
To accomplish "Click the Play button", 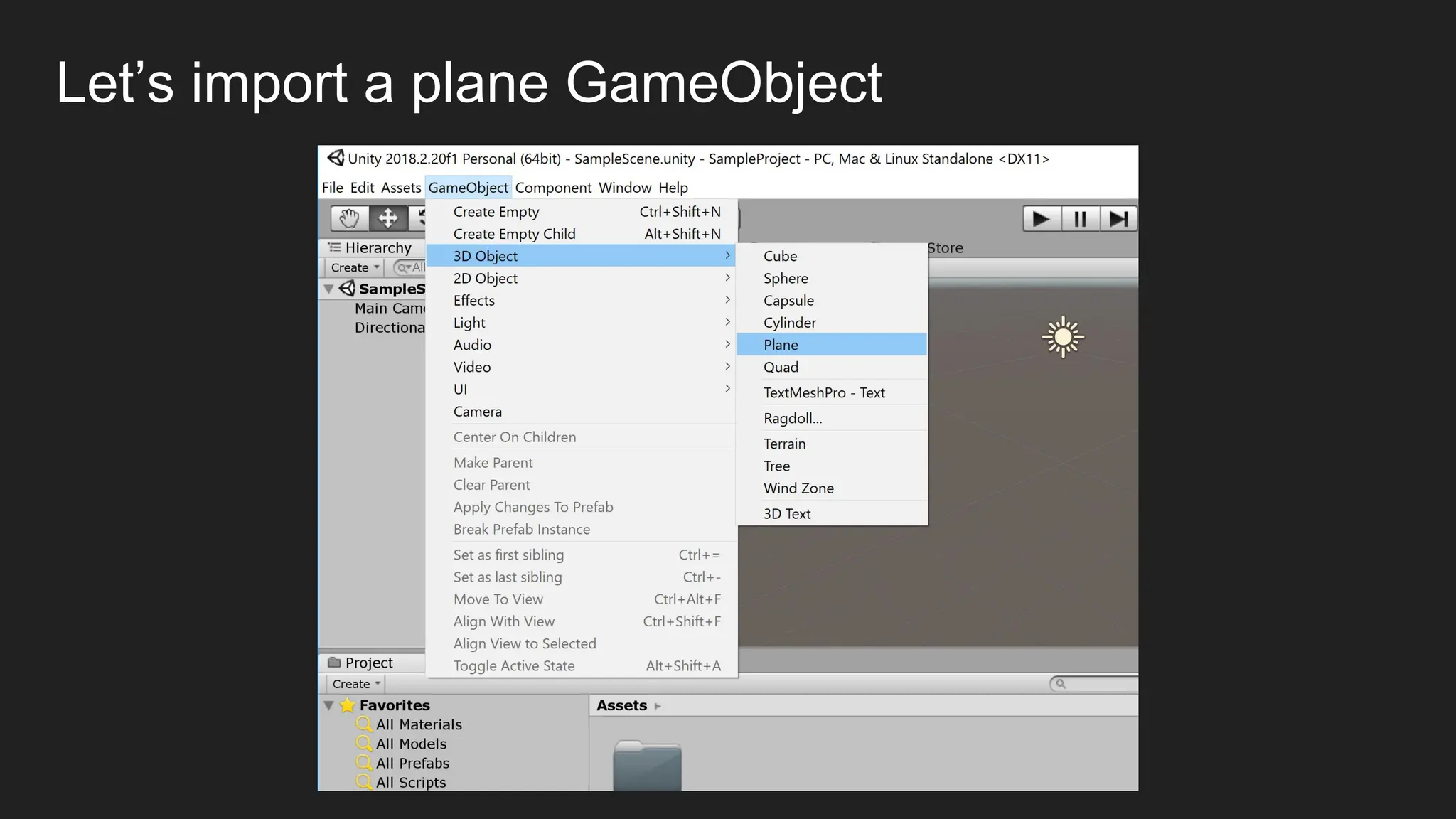I will click(x=1042, y=219).
